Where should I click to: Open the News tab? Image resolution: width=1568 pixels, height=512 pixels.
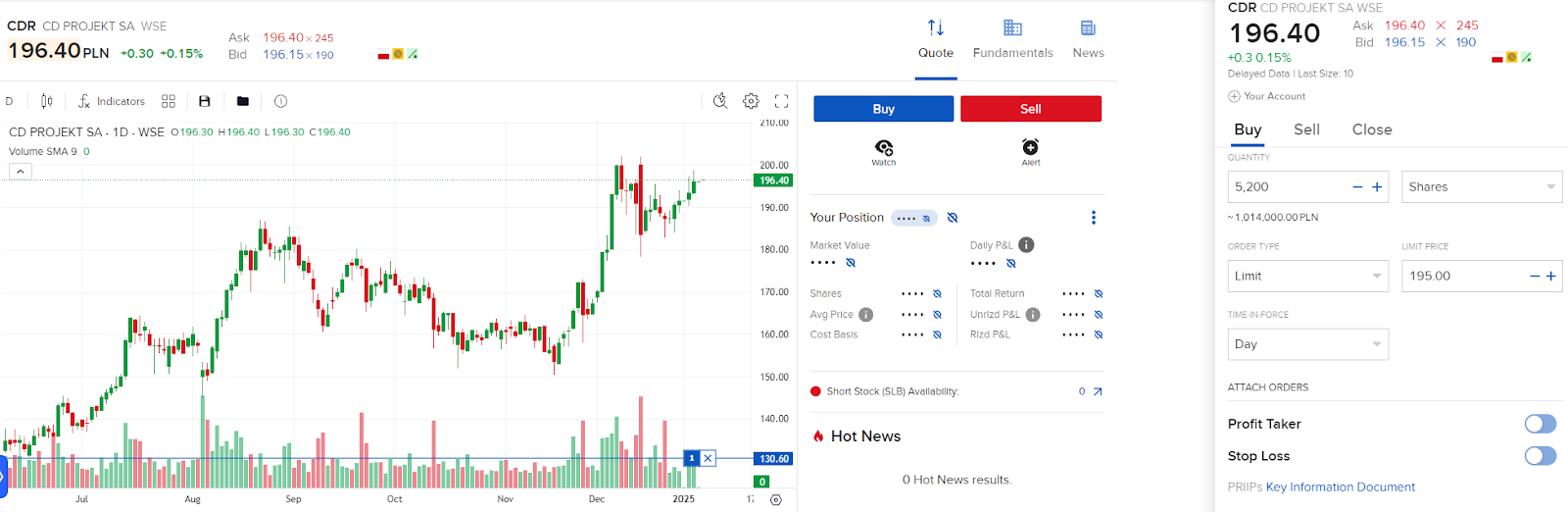click(1088, 39)
